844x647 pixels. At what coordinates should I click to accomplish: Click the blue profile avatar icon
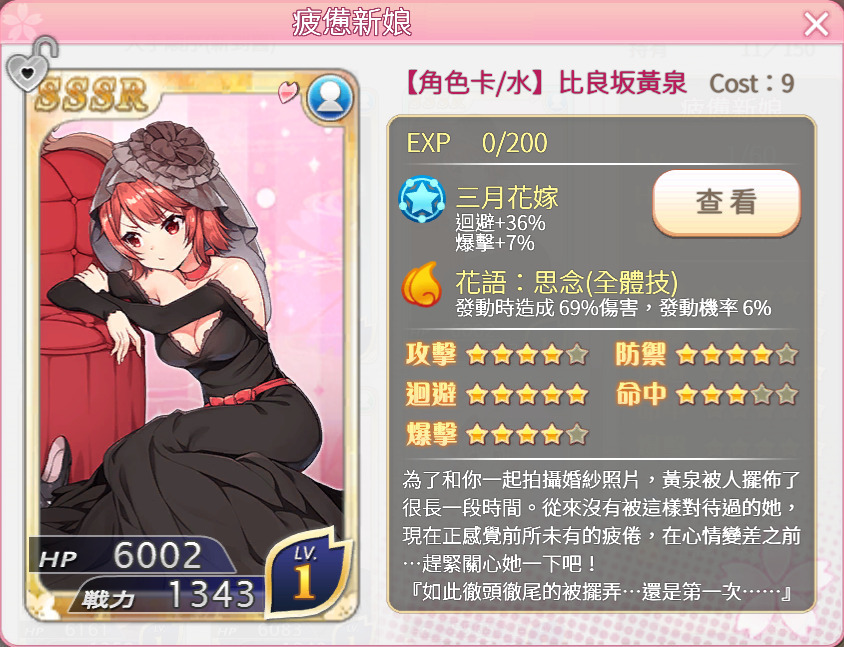(330, 98)
